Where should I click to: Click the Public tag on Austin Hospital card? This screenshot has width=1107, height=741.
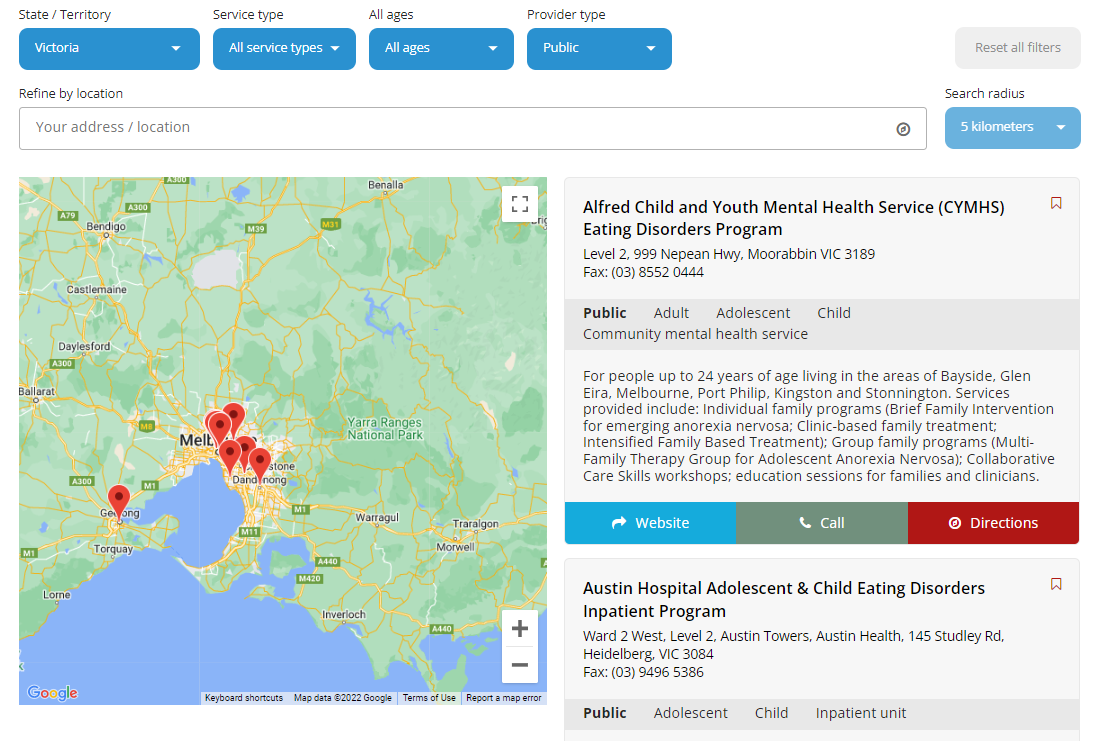604,713
